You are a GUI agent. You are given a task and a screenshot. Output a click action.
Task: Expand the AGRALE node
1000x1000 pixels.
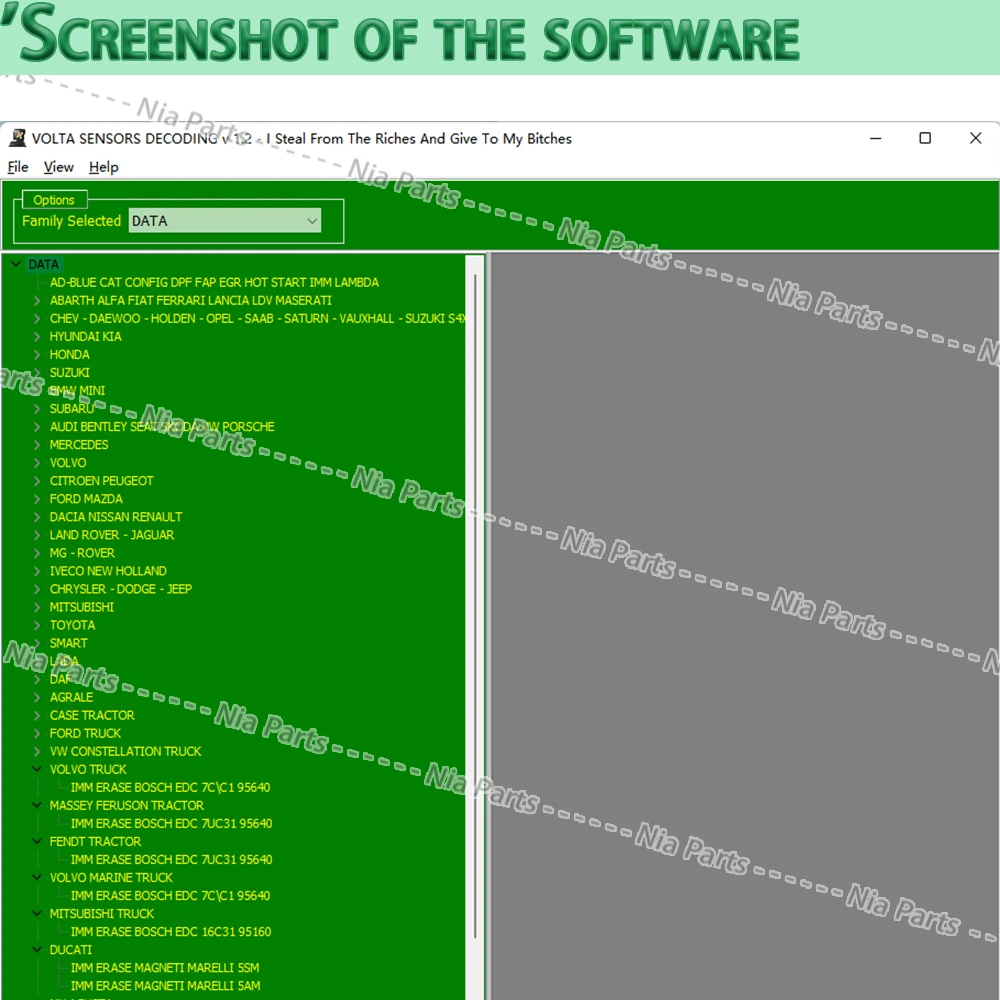tap(37, 697)
